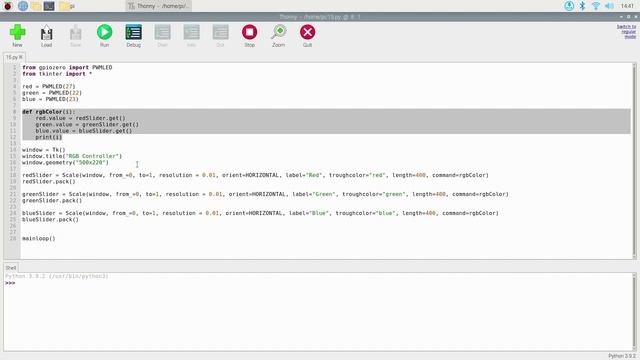Click the window.title('RGB Controller') line
This screenshot has width=640, height=360.
click(72, 156)
